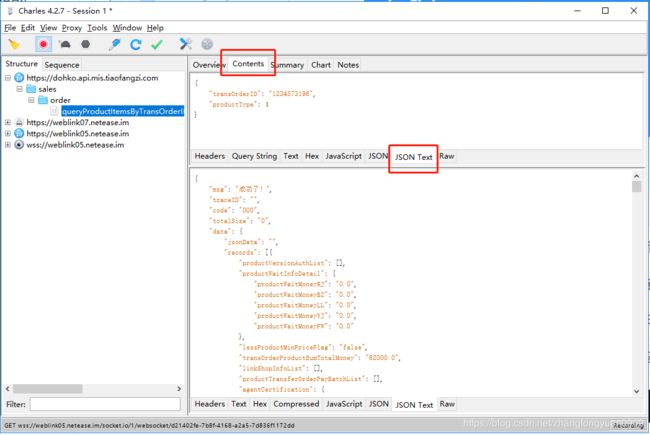Open the View menu

[x=49, y=28]
